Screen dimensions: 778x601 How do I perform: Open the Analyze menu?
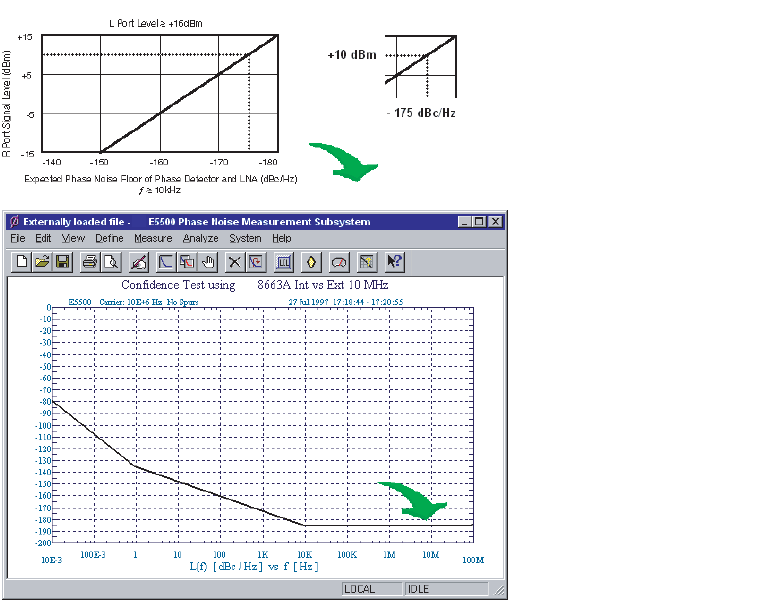coord(200,238)
